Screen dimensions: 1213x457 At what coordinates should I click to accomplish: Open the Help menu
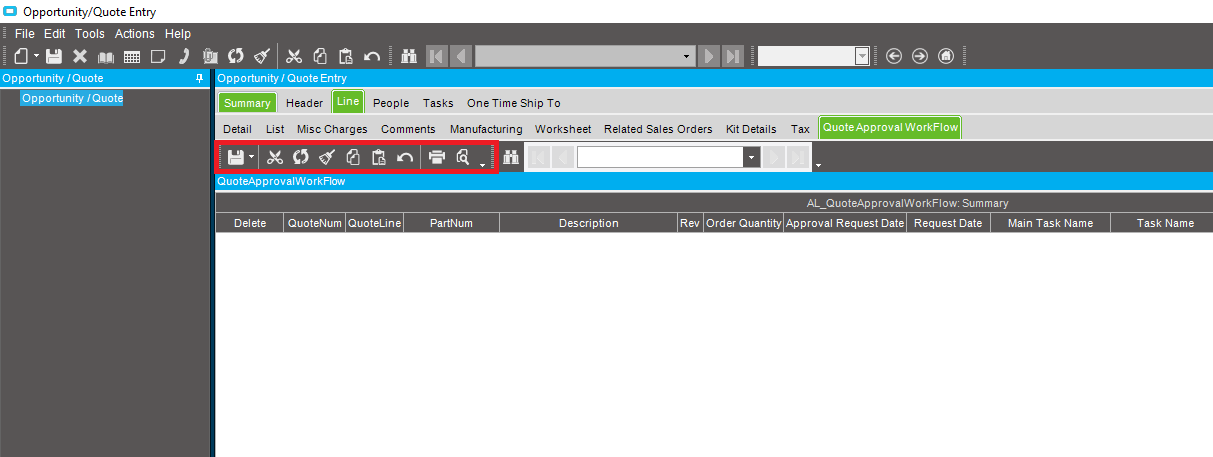[177, 33]
